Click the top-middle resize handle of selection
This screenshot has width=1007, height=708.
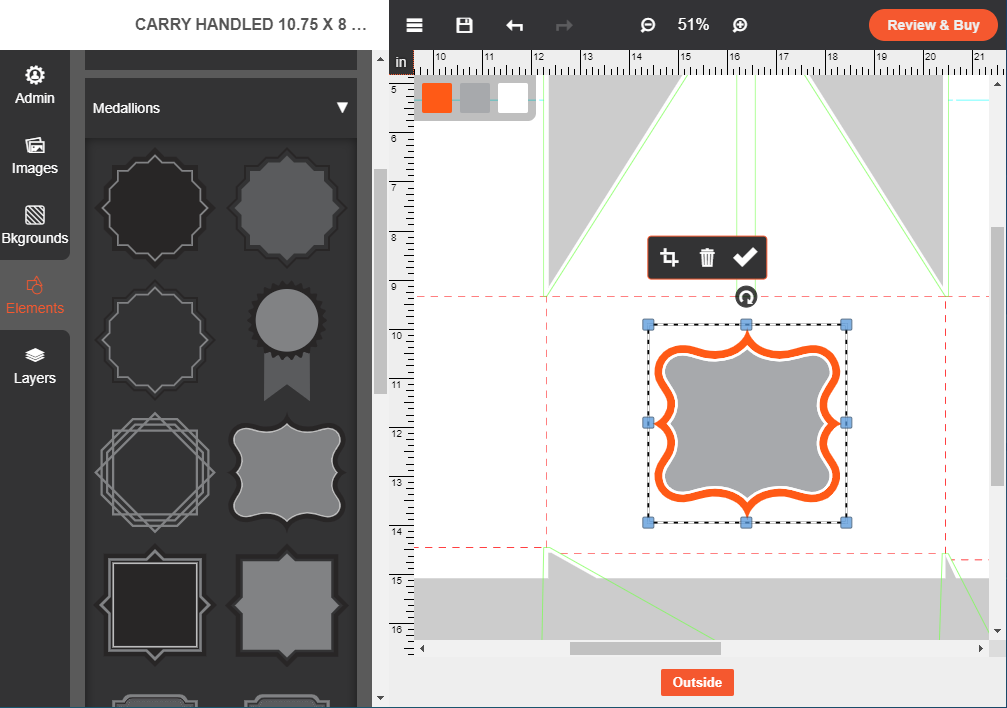point(746,325)
